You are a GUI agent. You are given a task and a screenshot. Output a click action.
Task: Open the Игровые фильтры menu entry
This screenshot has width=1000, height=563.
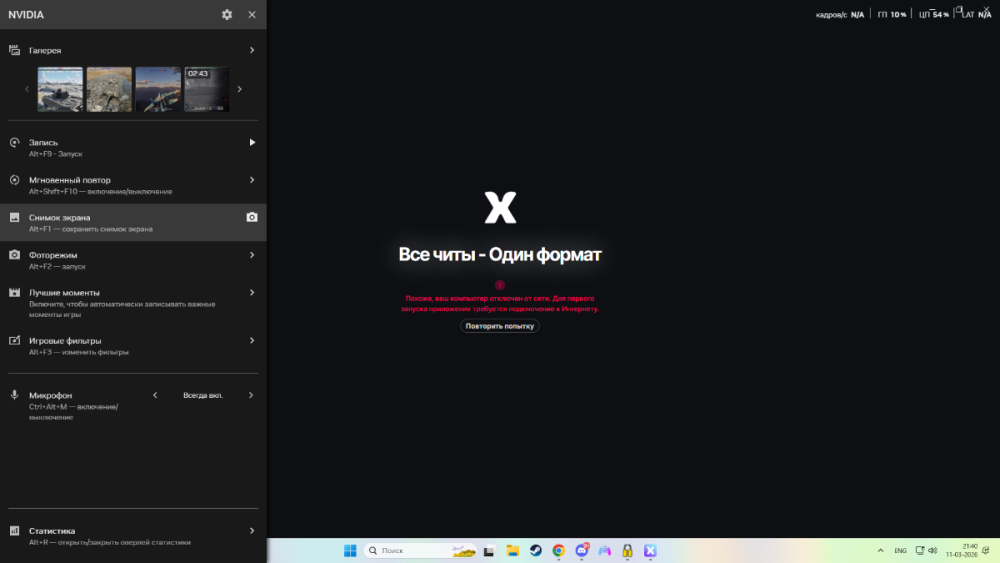[130, 345]
